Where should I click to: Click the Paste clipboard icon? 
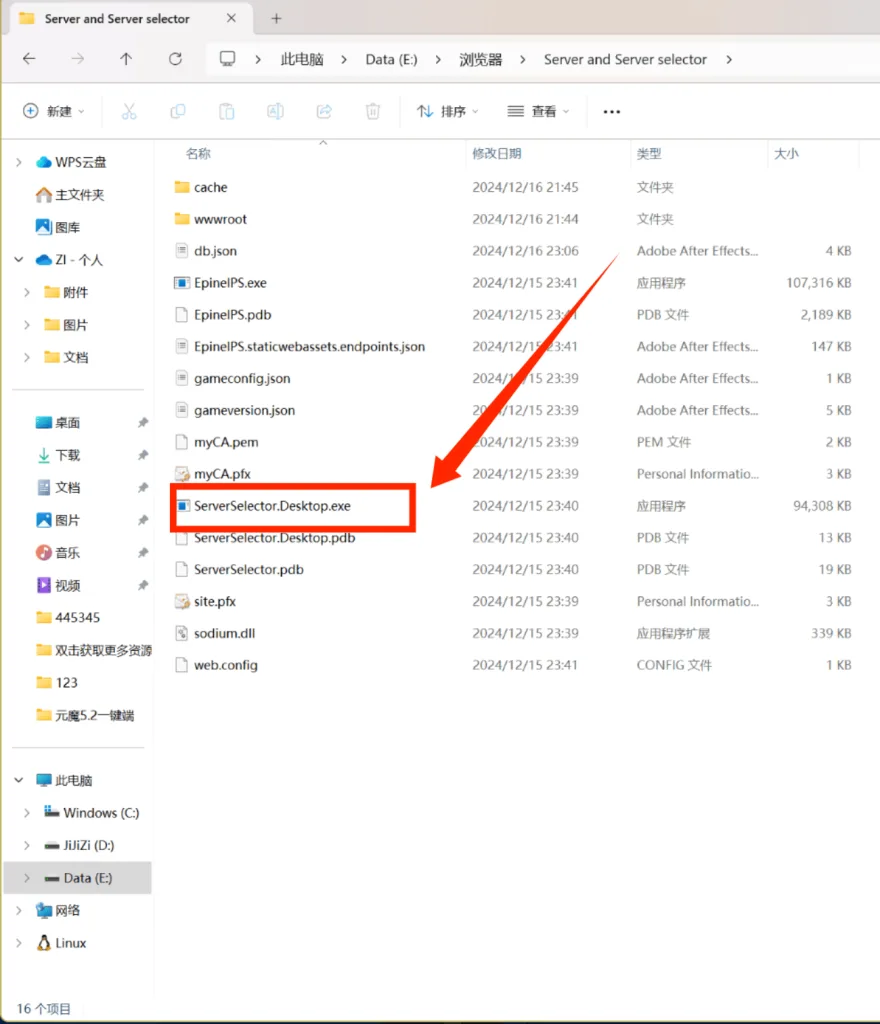pos(227,112)
